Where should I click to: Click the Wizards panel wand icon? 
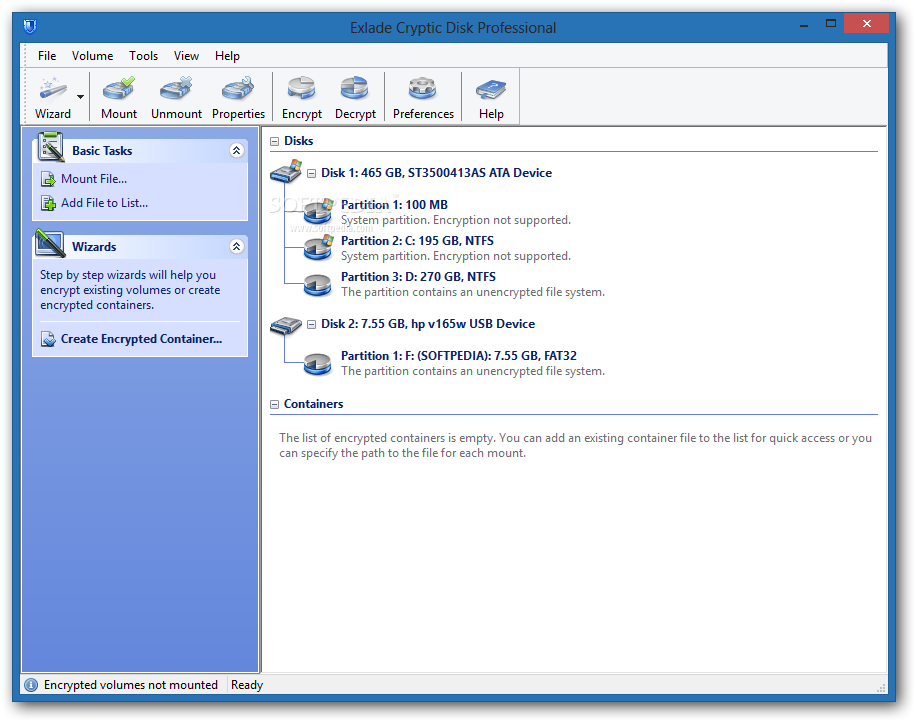tap(50, 243)
